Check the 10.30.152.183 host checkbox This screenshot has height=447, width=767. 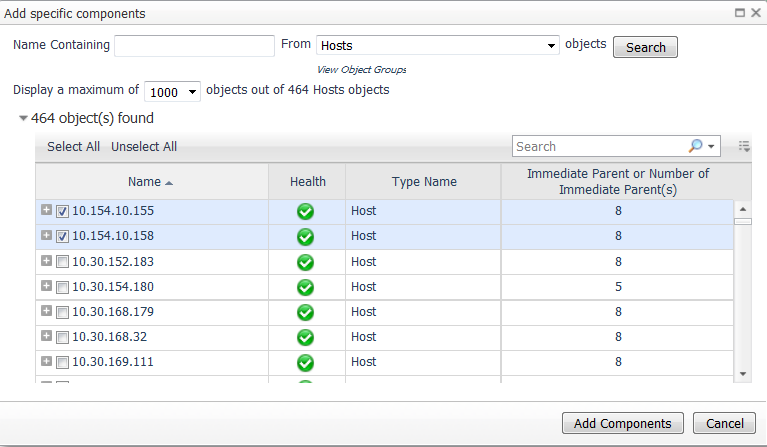62,262
